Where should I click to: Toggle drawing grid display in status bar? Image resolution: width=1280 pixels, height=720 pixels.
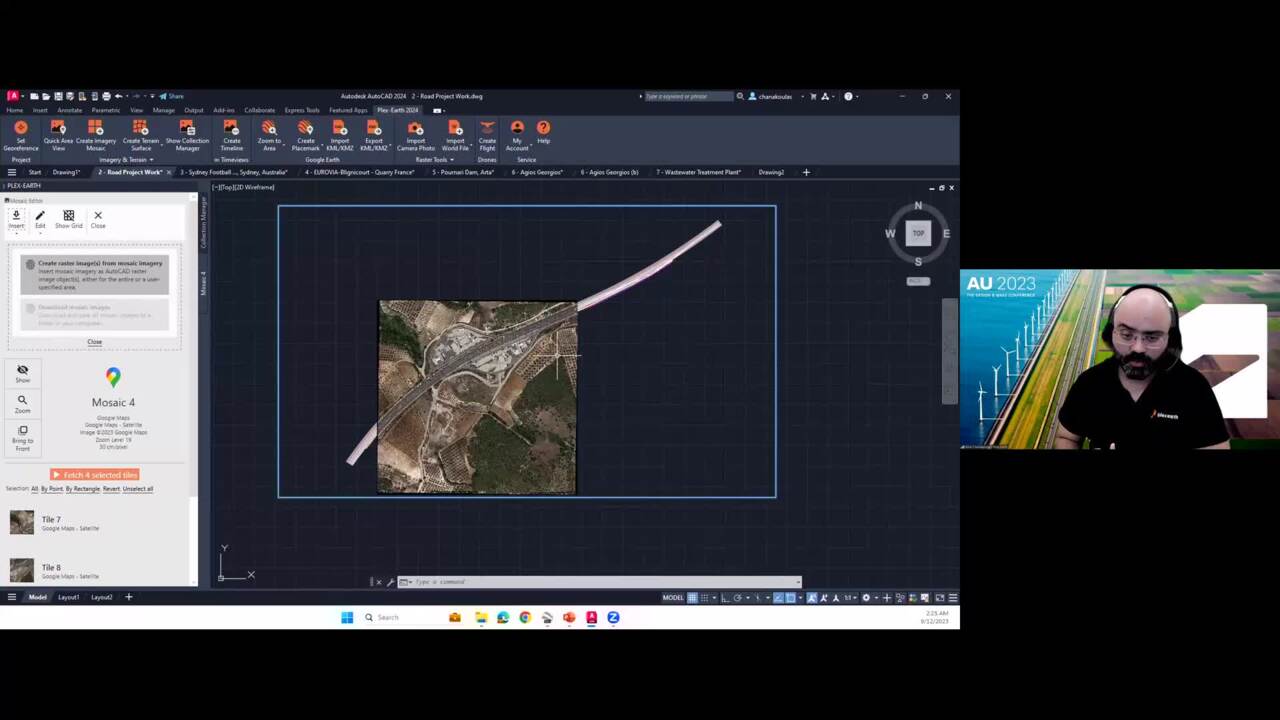691,598
